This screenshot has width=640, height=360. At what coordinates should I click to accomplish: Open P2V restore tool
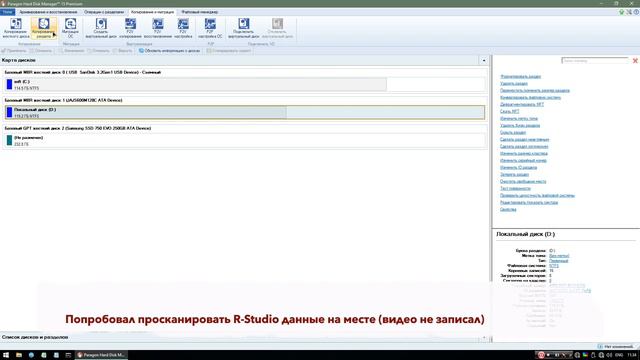(158, 28)
